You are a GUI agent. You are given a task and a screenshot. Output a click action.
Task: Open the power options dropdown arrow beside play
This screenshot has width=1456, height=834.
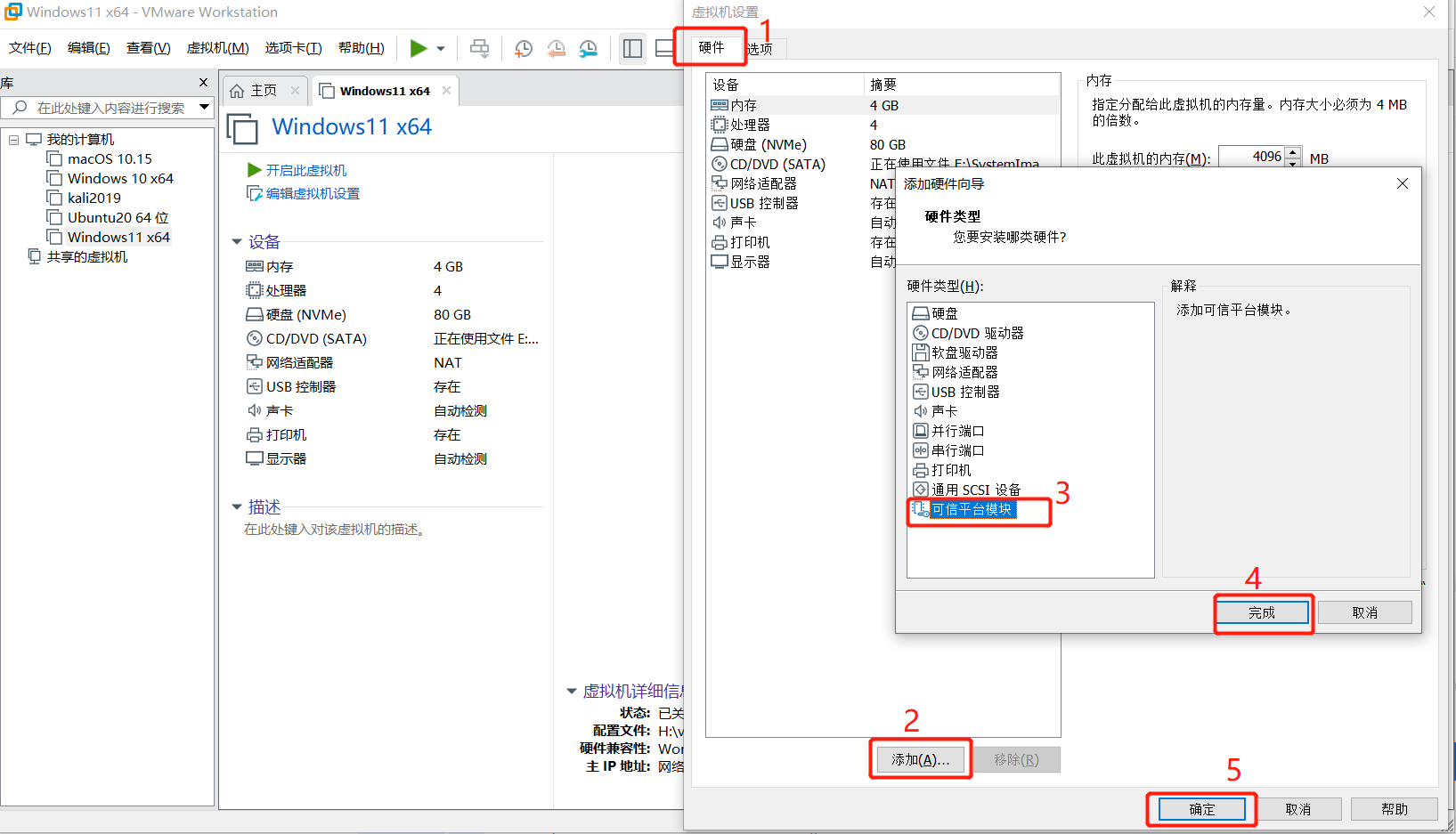[x=441, y=49]
